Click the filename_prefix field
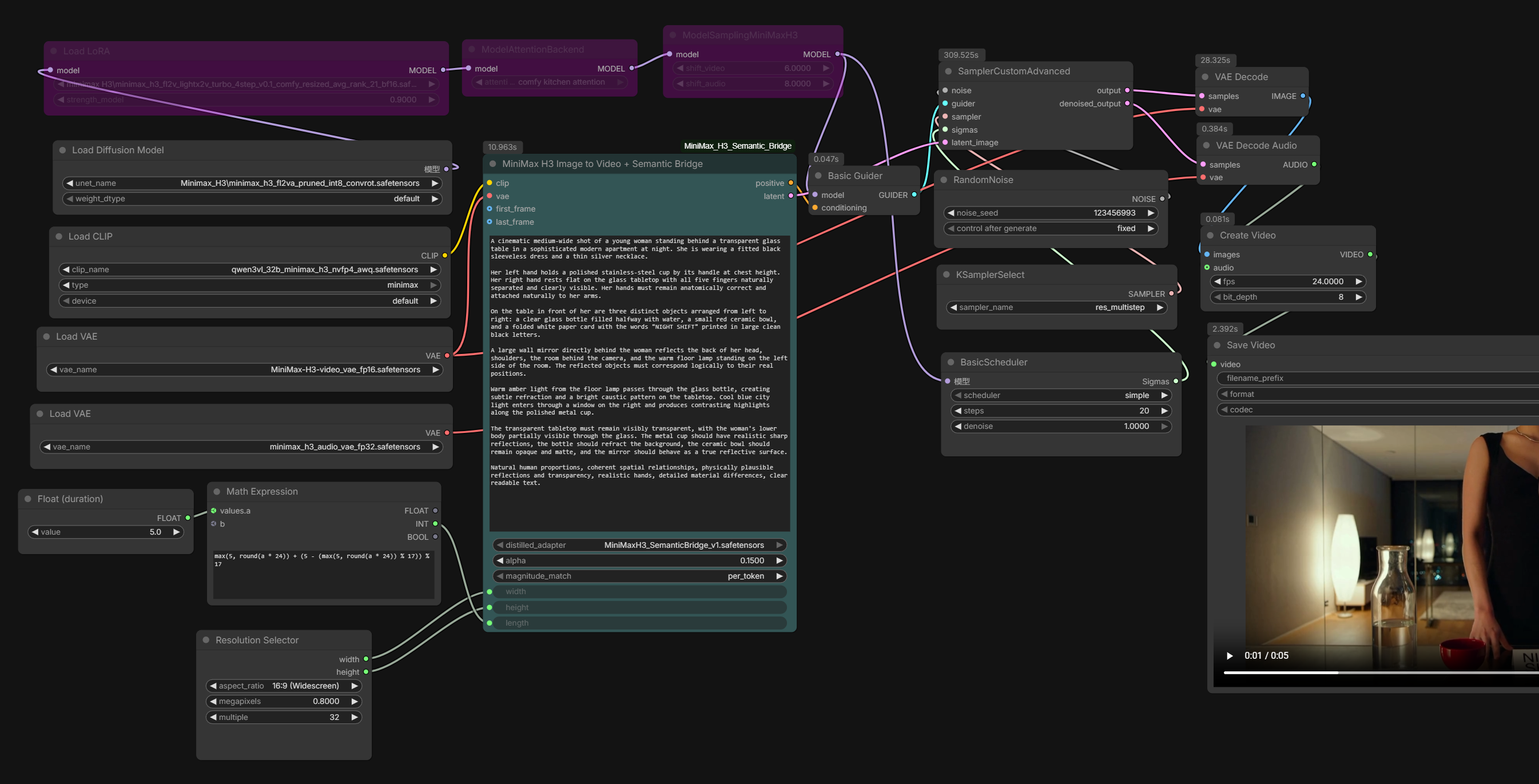Viewport: 1539px width, 784px height. click(x=1378, y=378)
